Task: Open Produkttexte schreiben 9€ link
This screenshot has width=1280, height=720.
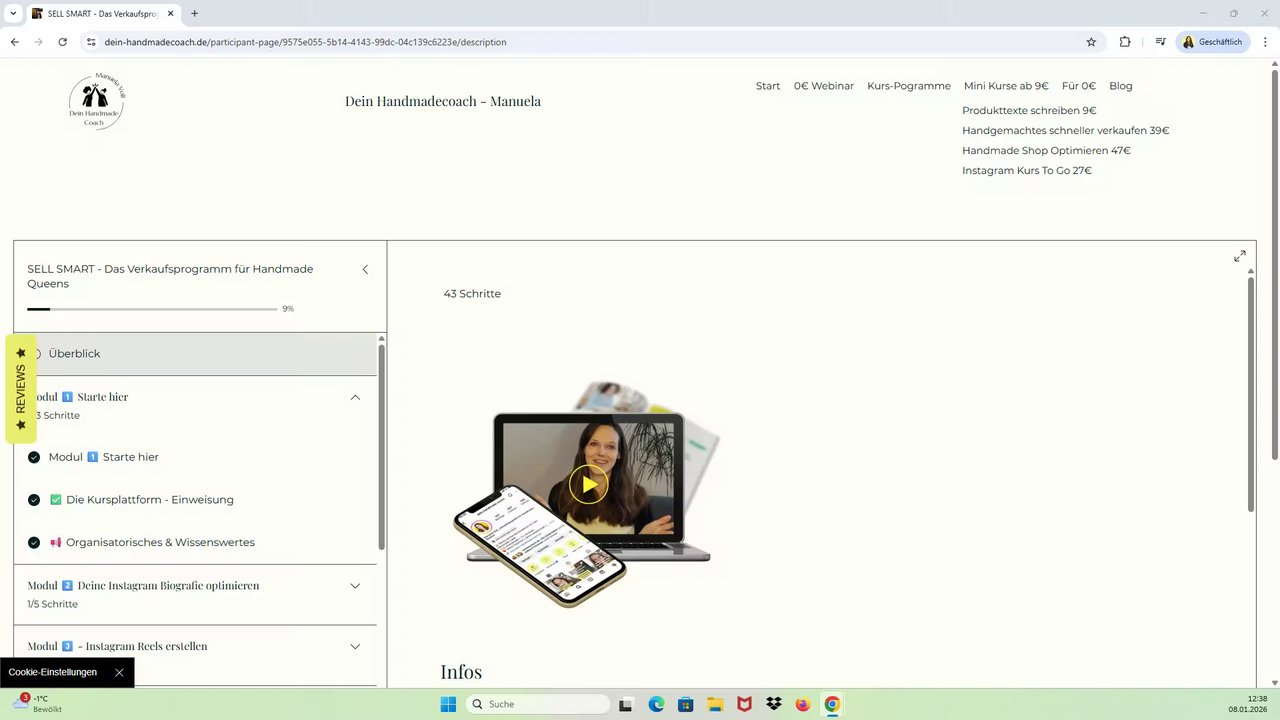Action: point(1029,111)
